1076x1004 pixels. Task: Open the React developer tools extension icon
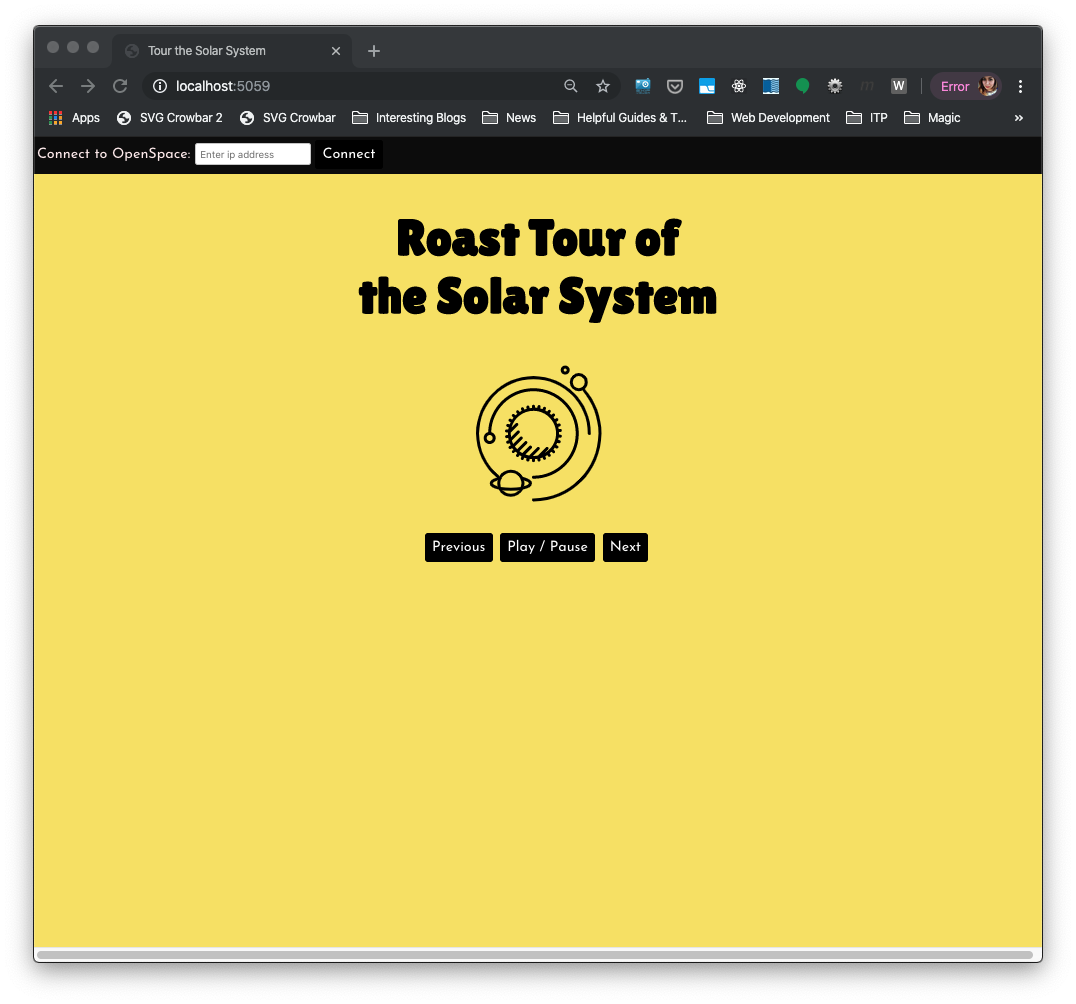coord(738,86)
